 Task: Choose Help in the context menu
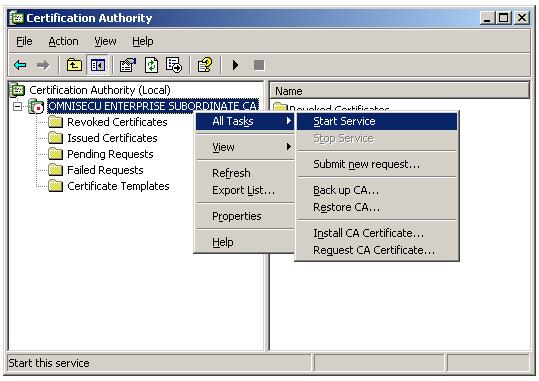[245, 242]
